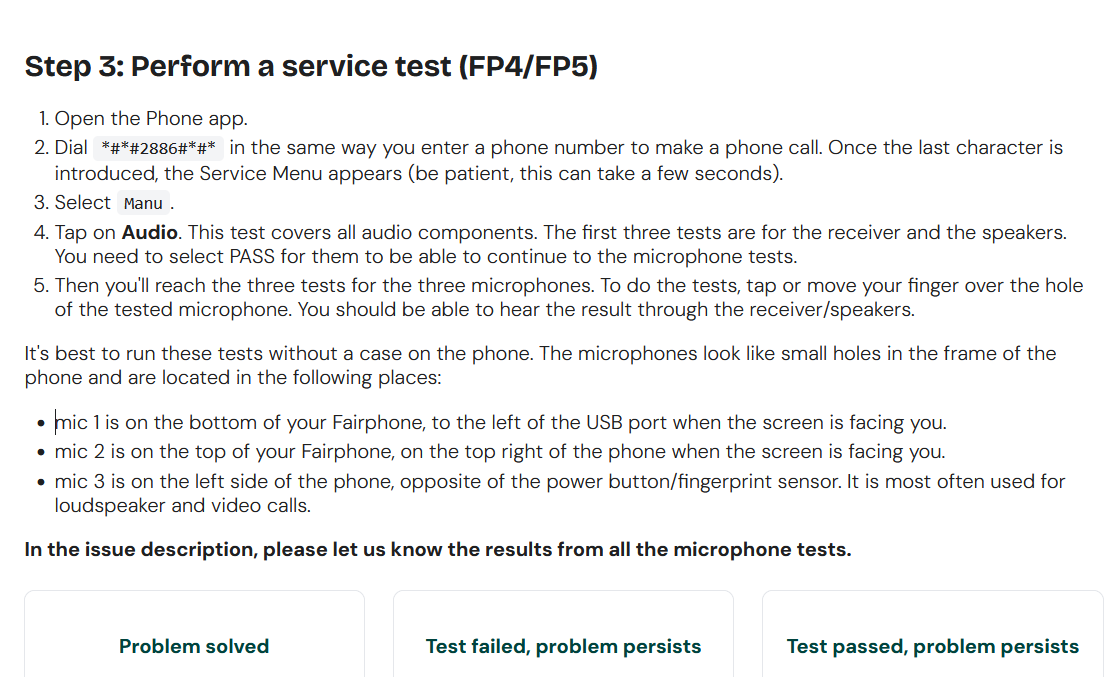This screenshot has width=1114, height=677.
Task: Click the *#*#2886#*#* dial code
Action: coord(160,148)
